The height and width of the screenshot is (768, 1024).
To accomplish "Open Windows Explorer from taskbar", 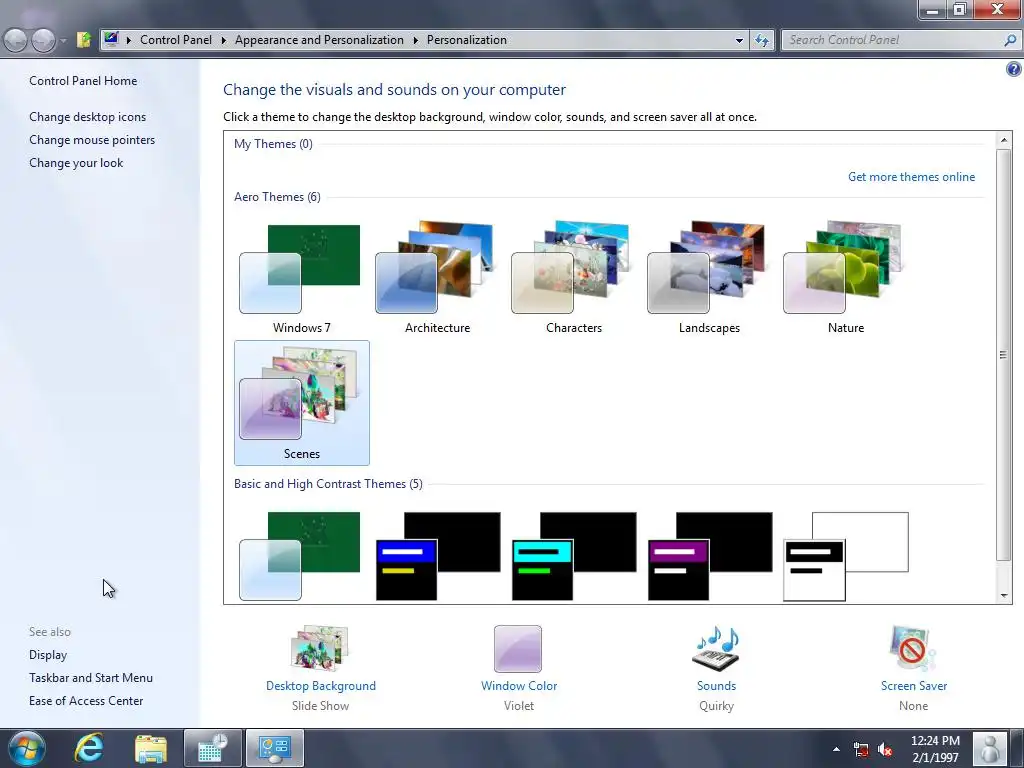I will (151, 749).
